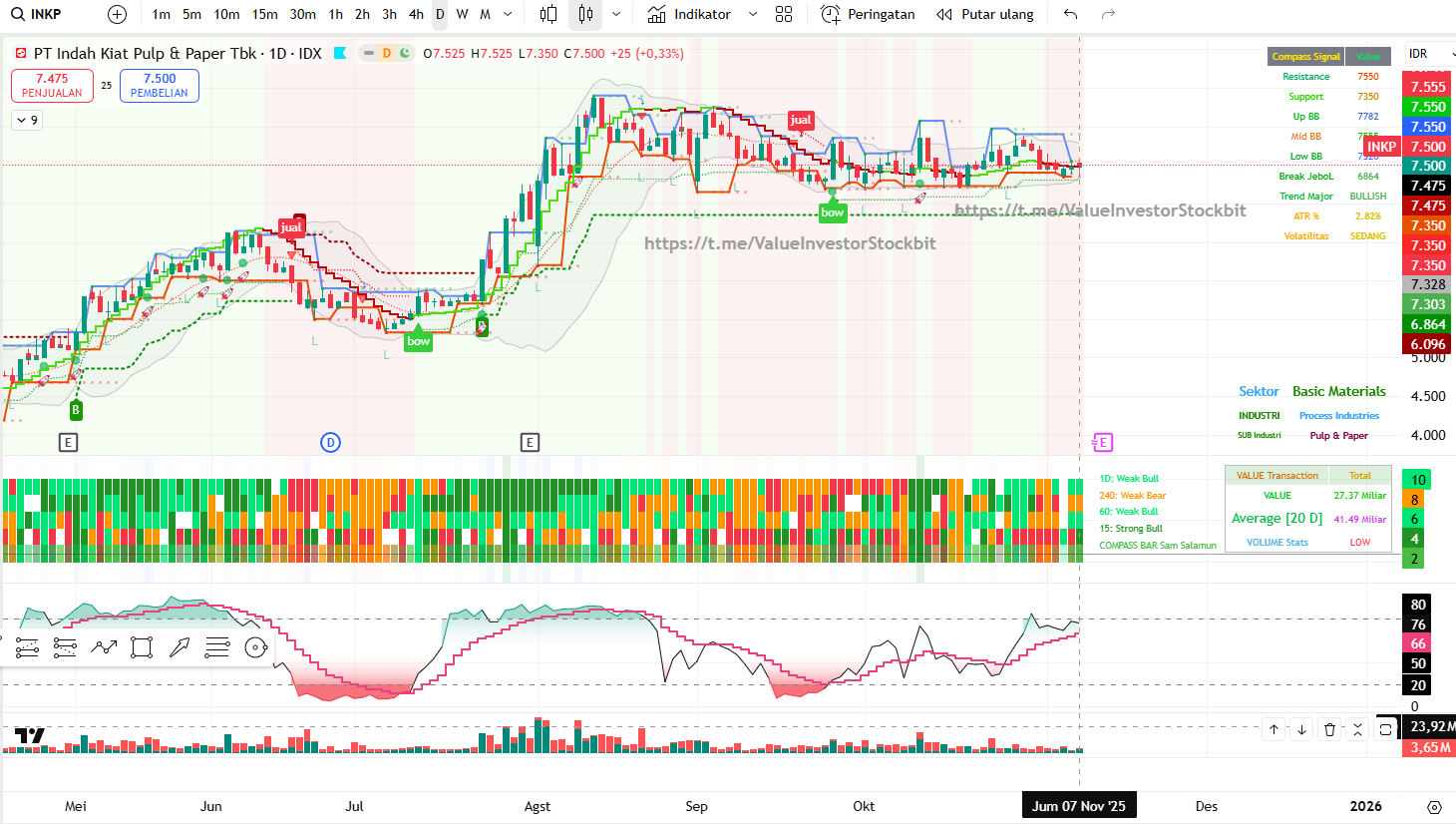Select the rectangle shape drawing tool
This screenshot has width=1456, height=824.
[x=142, y=648]
